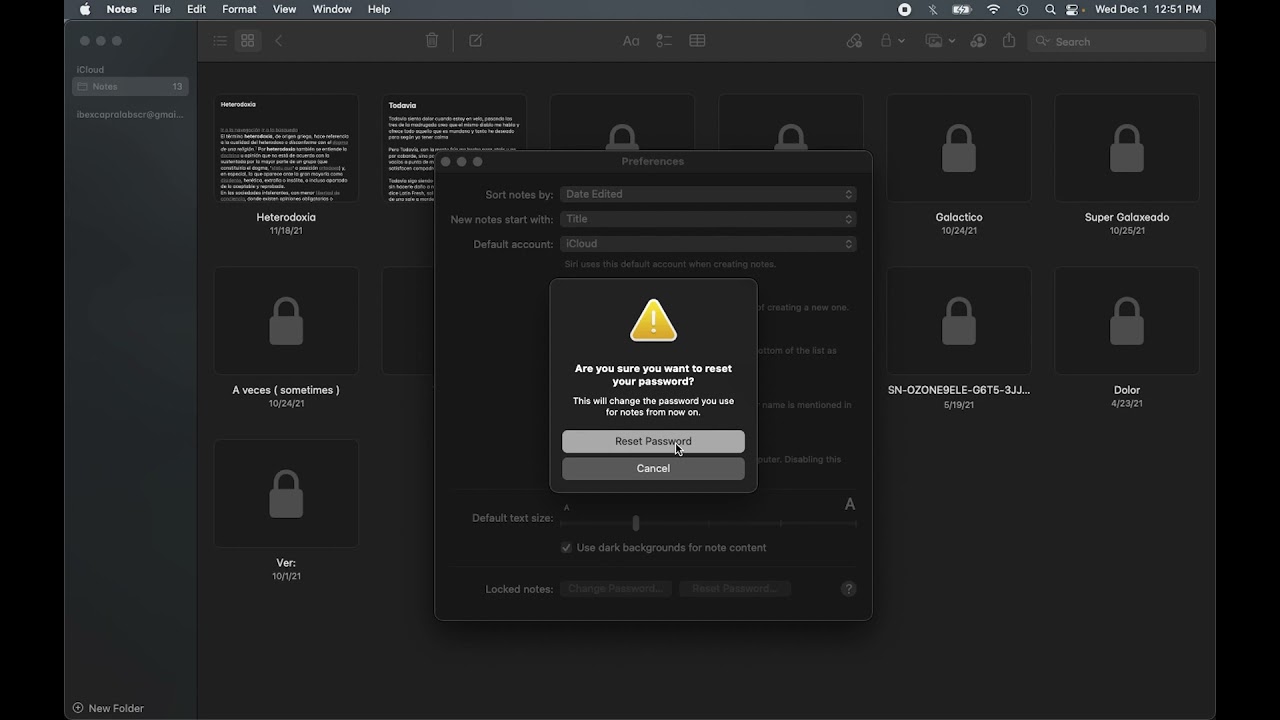Open the locked Dolor note
This screenshot has height=720, width=1280.
click(1127, 321)
